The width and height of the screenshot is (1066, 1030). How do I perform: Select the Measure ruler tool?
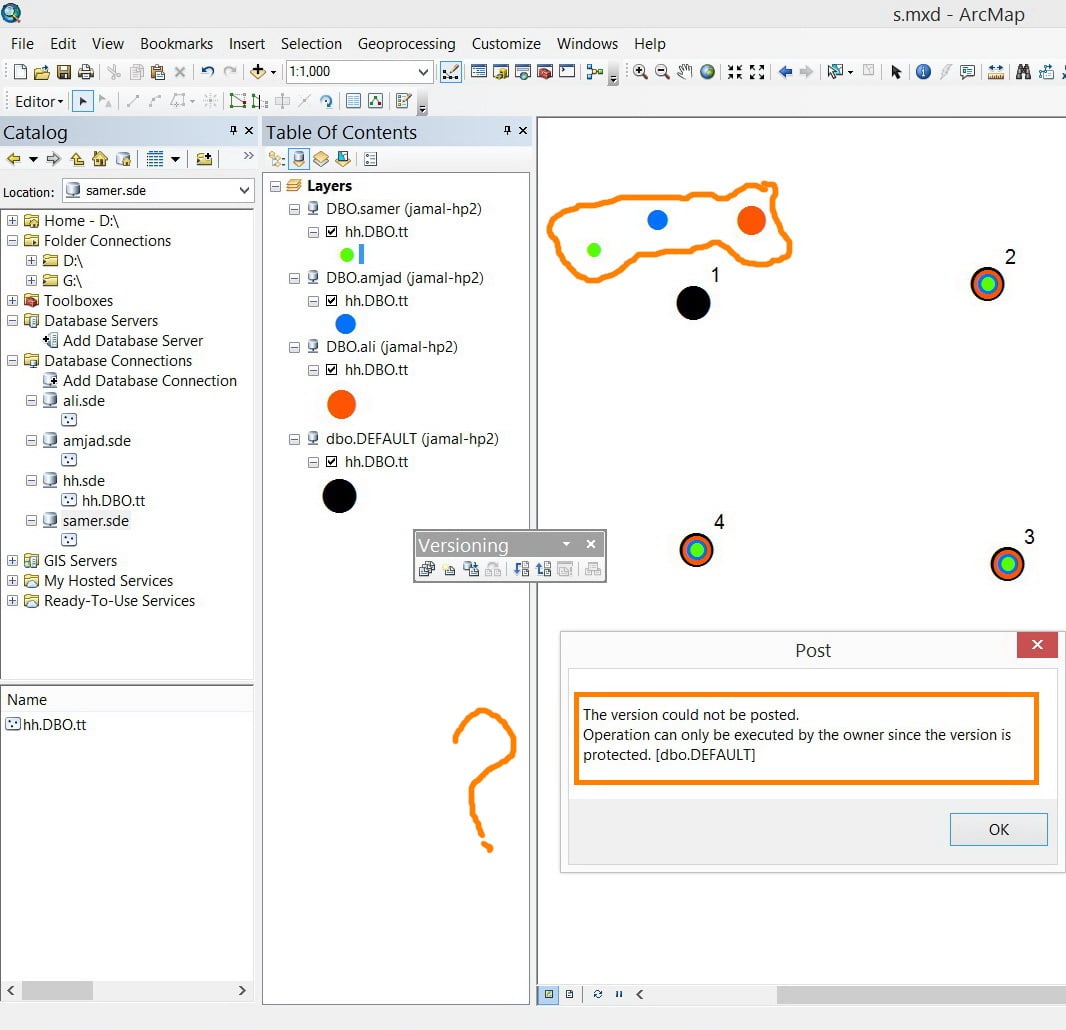point(996,71)
